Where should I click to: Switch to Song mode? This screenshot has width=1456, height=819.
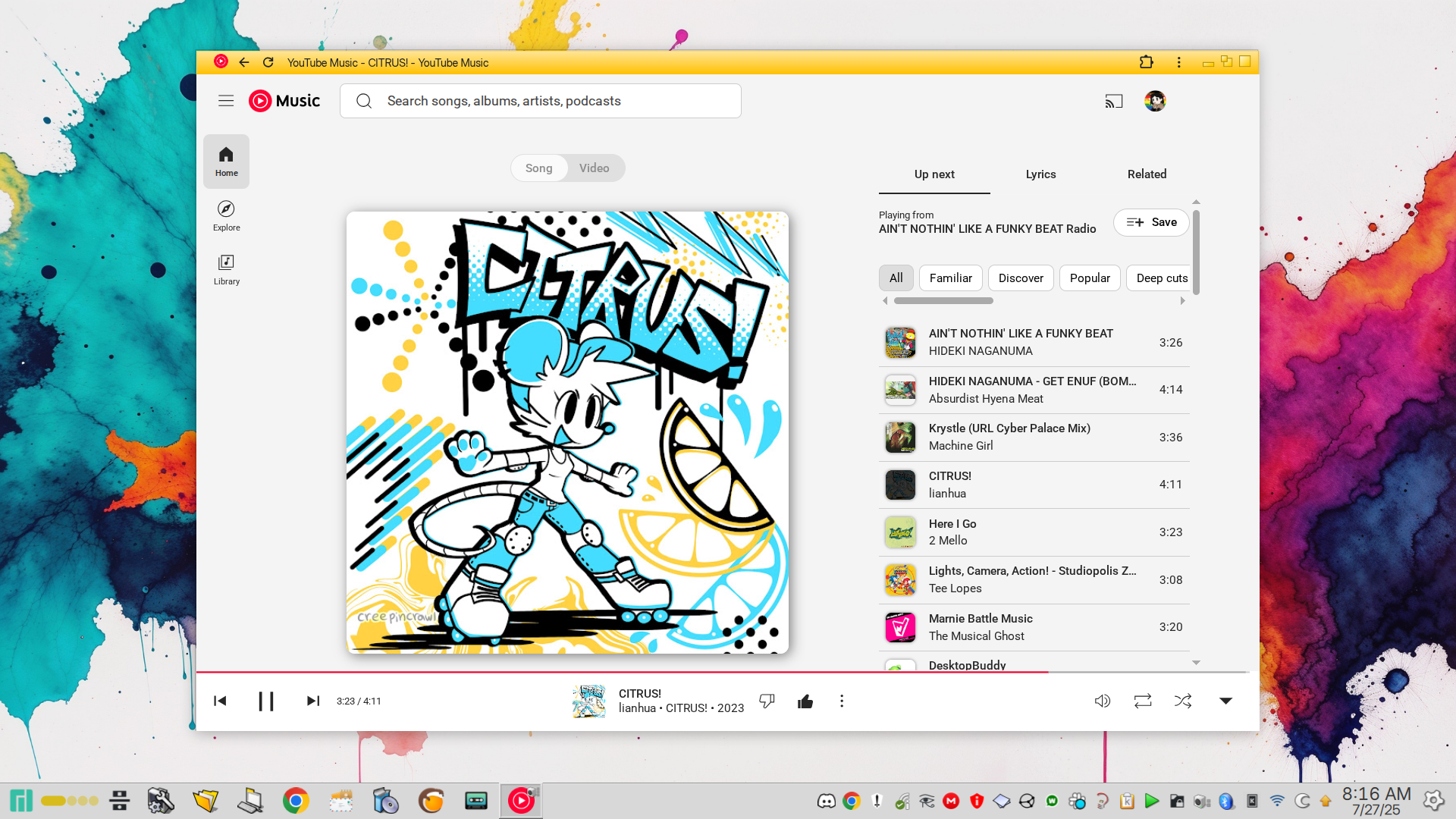click(x=539, y=168)
